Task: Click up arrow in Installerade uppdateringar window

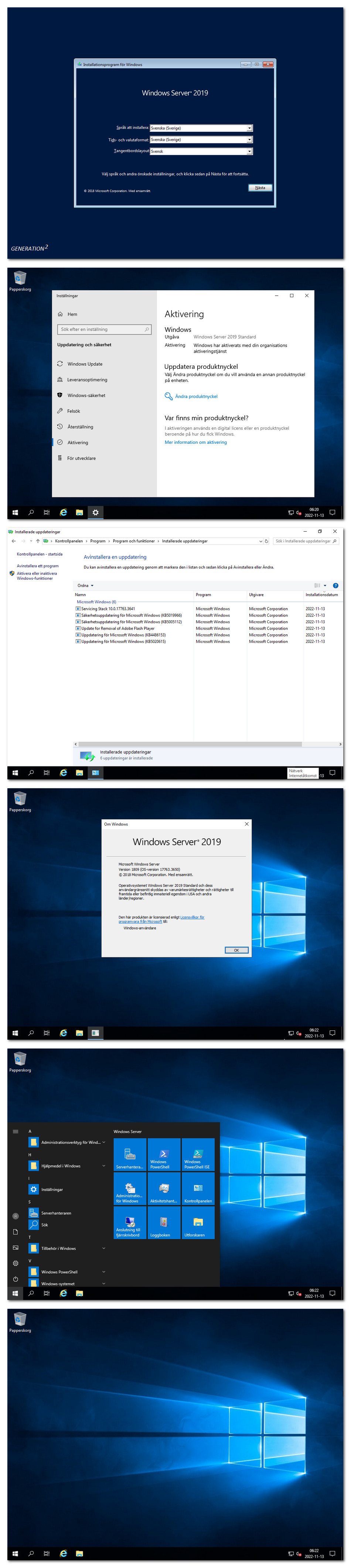Action: [38, 541]
